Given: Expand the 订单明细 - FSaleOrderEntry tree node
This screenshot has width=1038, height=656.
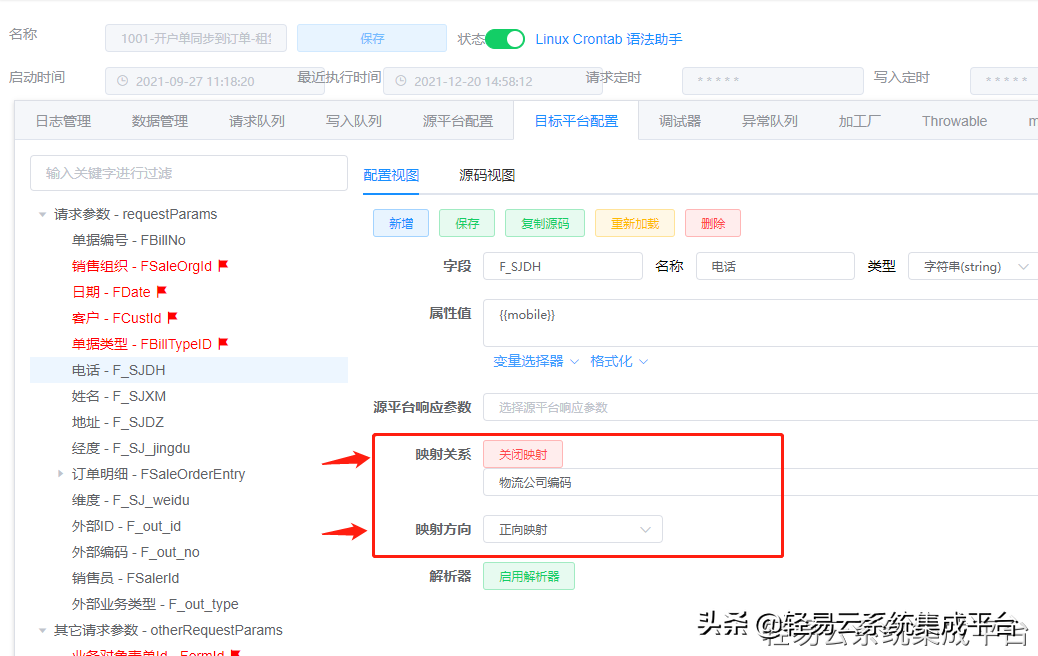Looking at the screenshot, I should point(62,474).
